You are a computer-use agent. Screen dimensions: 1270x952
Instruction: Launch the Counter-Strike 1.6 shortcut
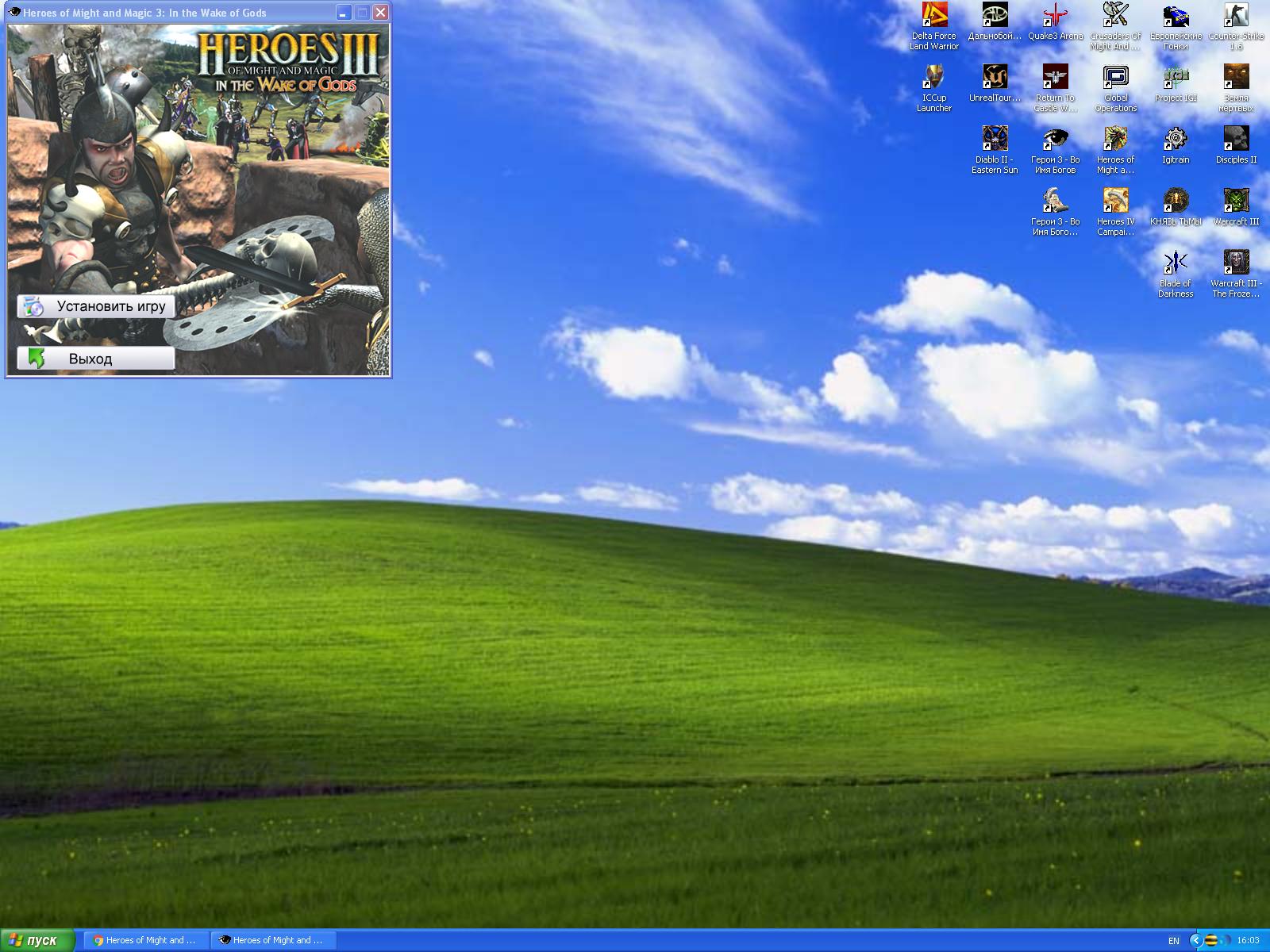tap(1236, 26)
